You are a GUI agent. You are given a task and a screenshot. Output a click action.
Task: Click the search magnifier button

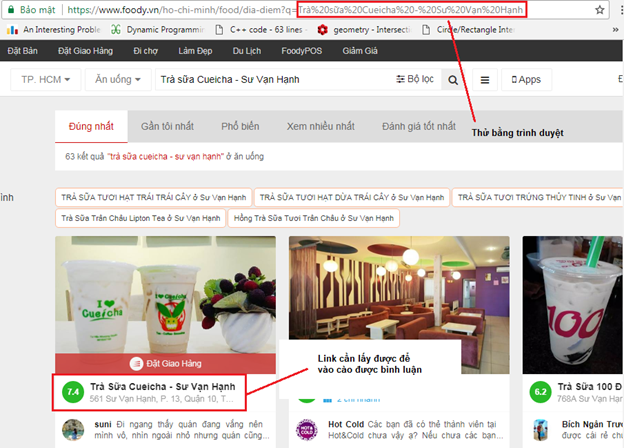click(453, 80)
